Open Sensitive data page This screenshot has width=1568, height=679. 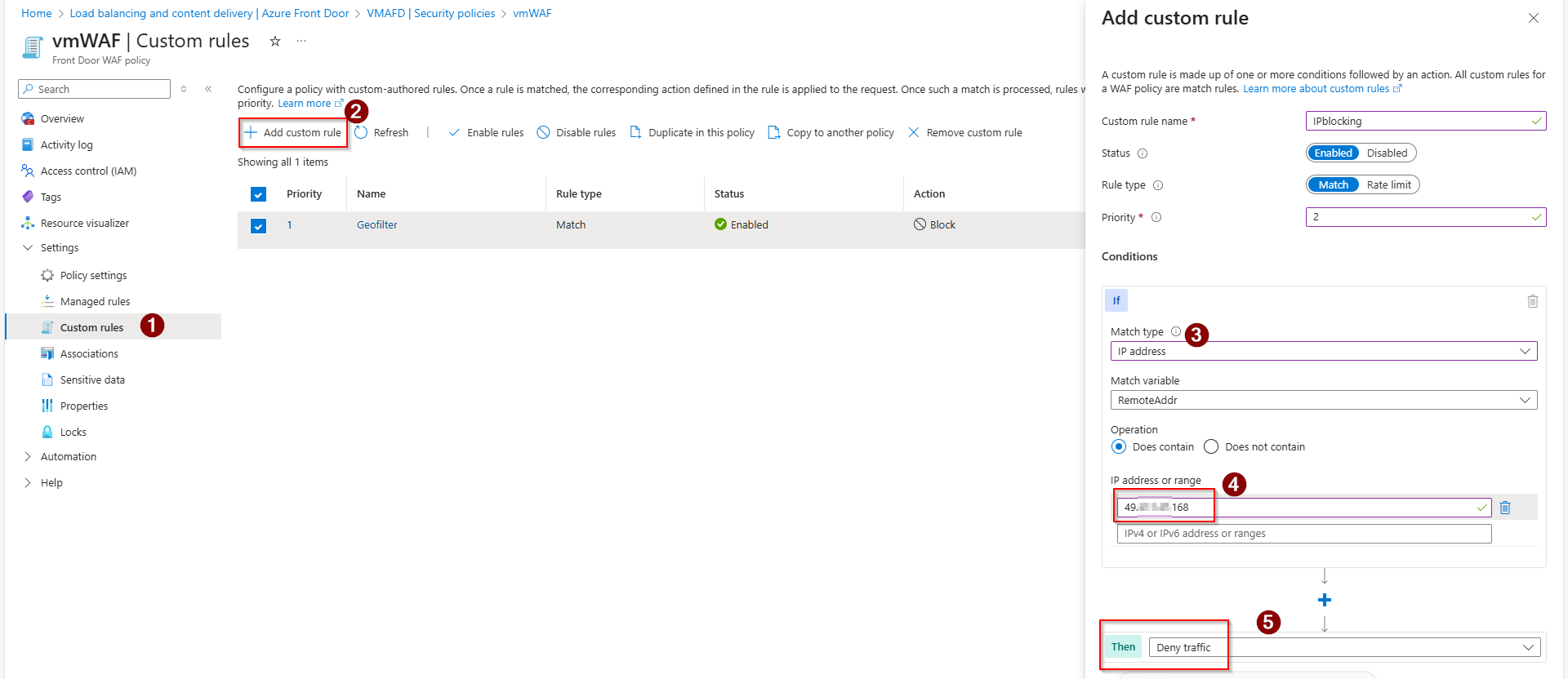coord(92,379)
